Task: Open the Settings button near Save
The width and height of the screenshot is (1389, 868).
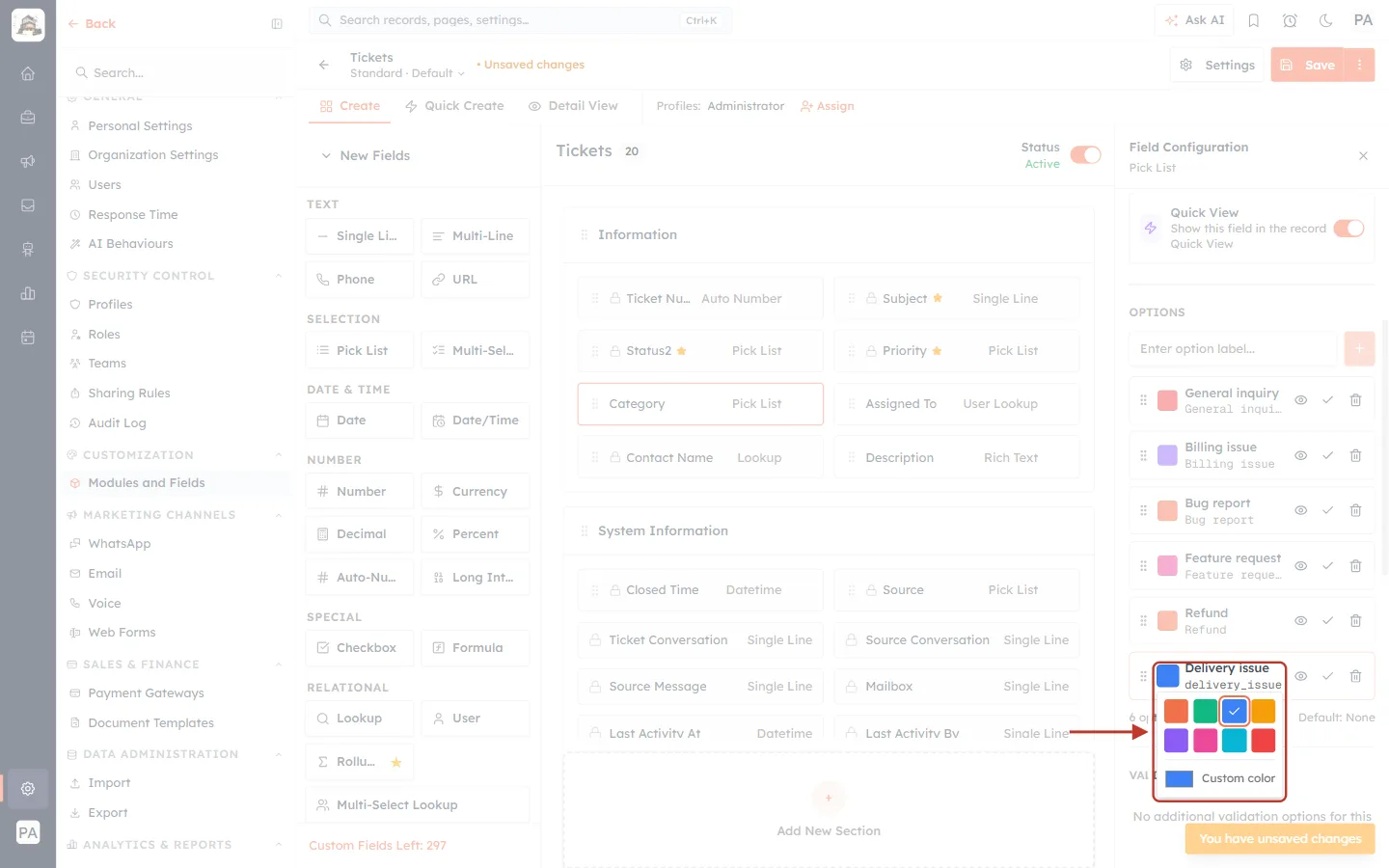Action: coord(1217,65)
